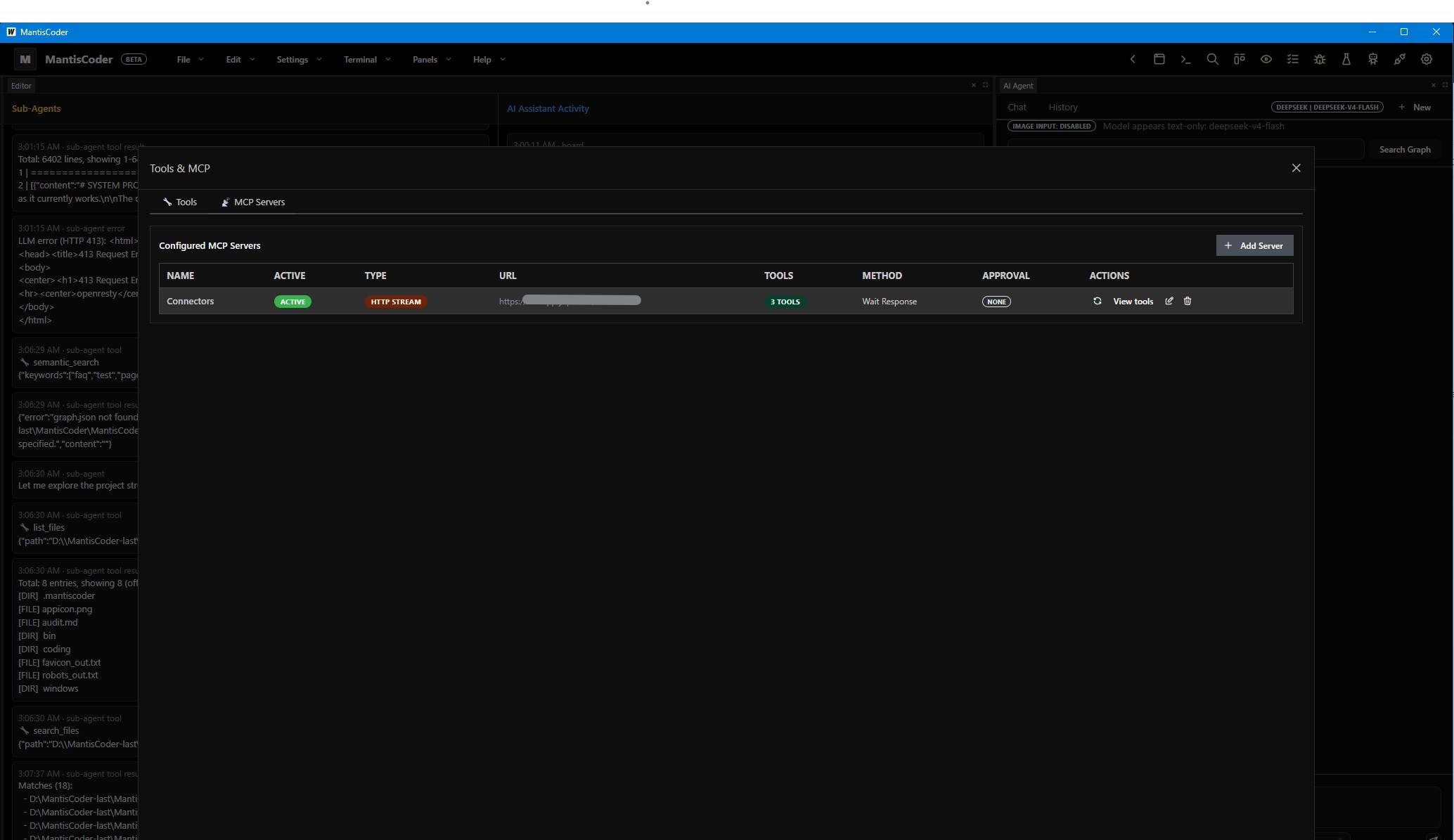Image resolution: width=1454 pixels, height=840 pixels.
Task: Click the gear settings icon in toolbar
Action: (1427, 60)
